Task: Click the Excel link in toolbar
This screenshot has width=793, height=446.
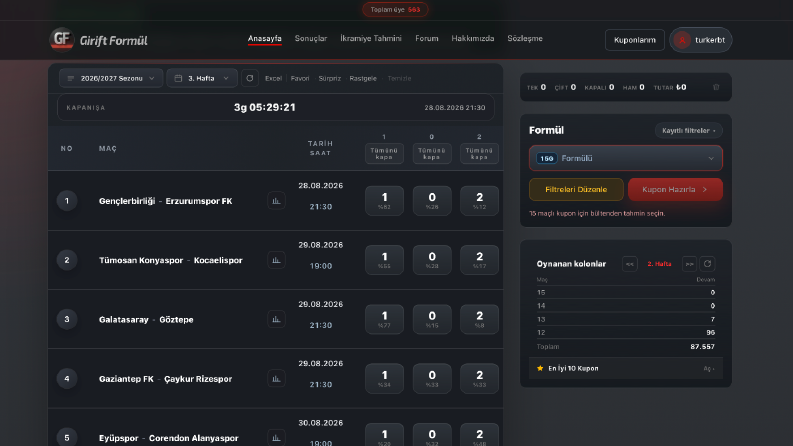Action: (273, 78)
